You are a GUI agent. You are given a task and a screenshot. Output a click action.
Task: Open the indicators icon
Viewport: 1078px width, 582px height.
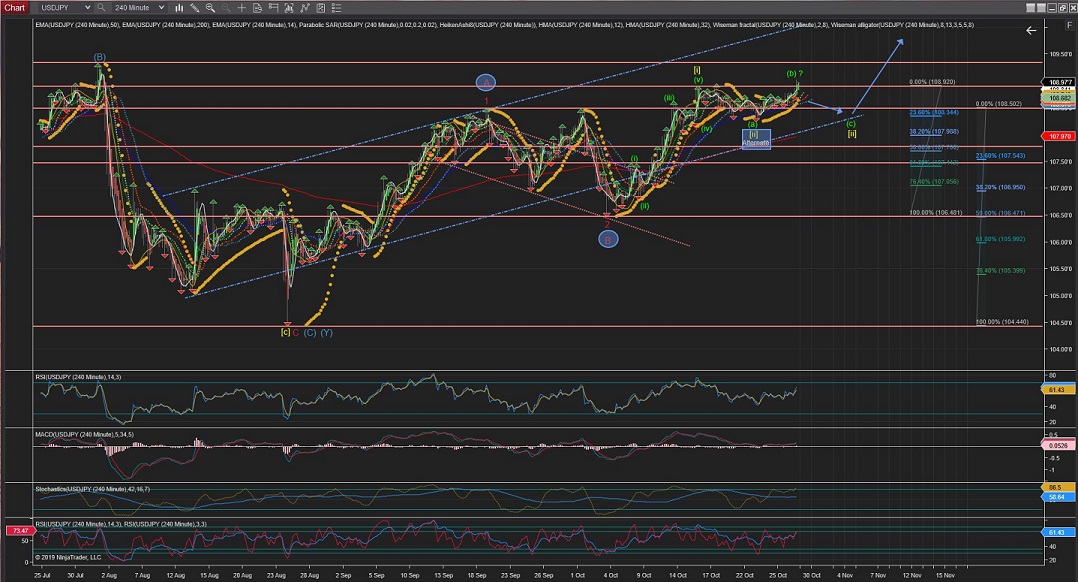[x=289, y=7]
